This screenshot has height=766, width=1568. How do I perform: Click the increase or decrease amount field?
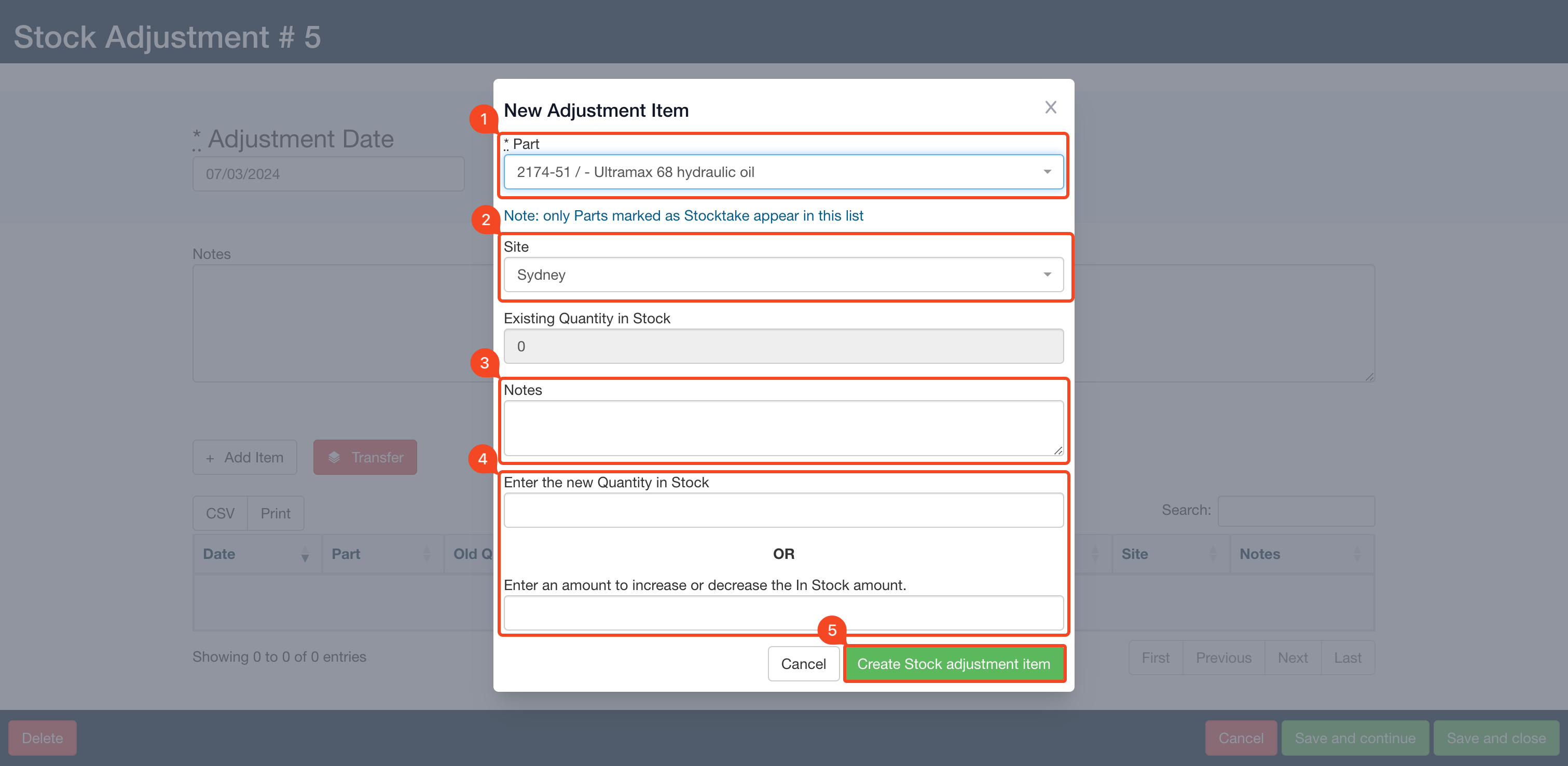pyautogui.click(x=783, y=612)
